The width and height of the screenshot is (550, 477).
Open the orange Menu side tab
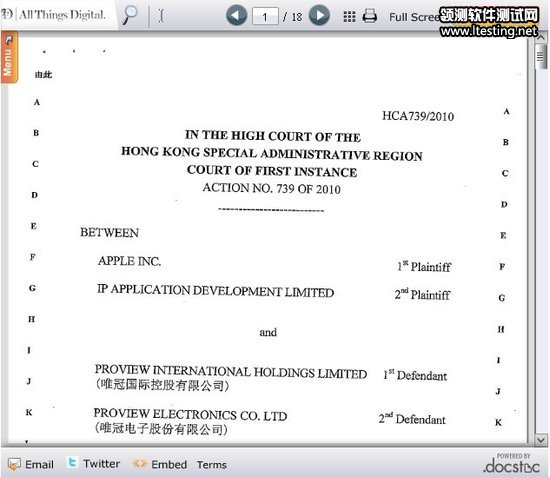coord(9,57)
